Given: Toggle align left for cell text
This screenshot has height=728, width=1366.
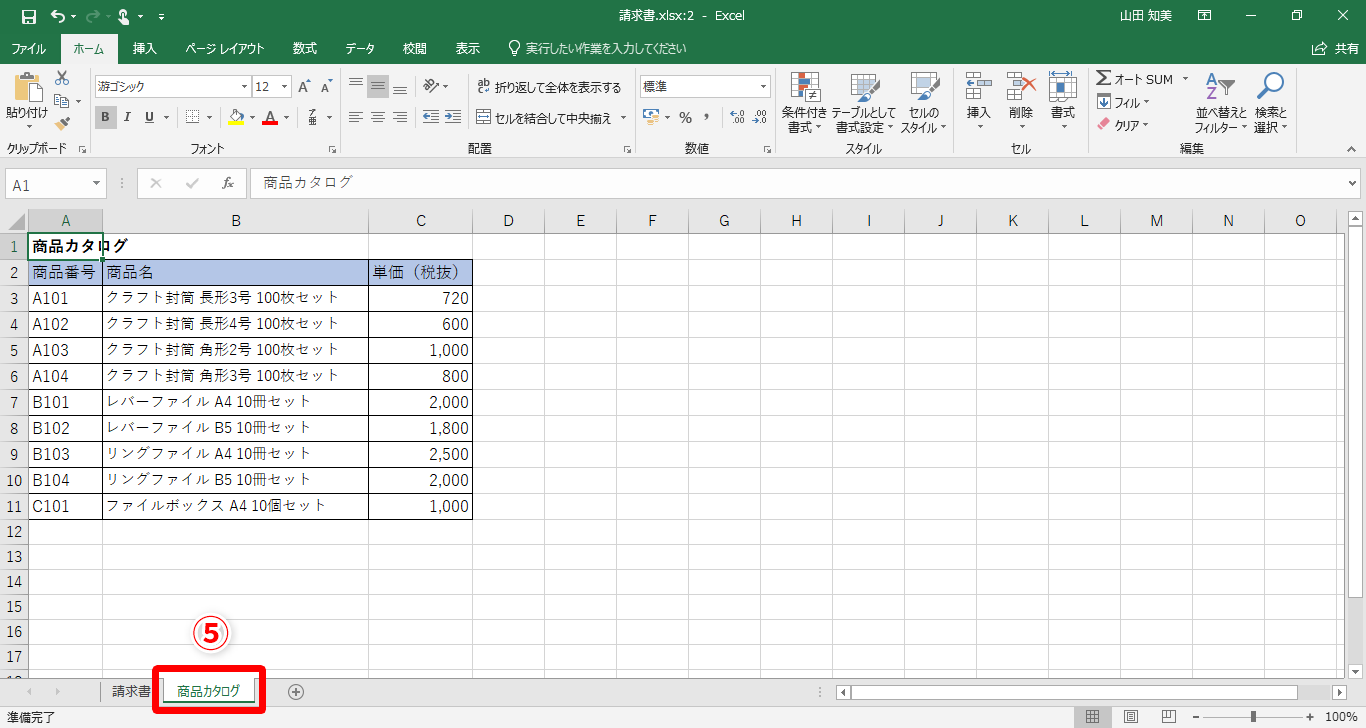Looking at the screenshot, I should [355, 117].
